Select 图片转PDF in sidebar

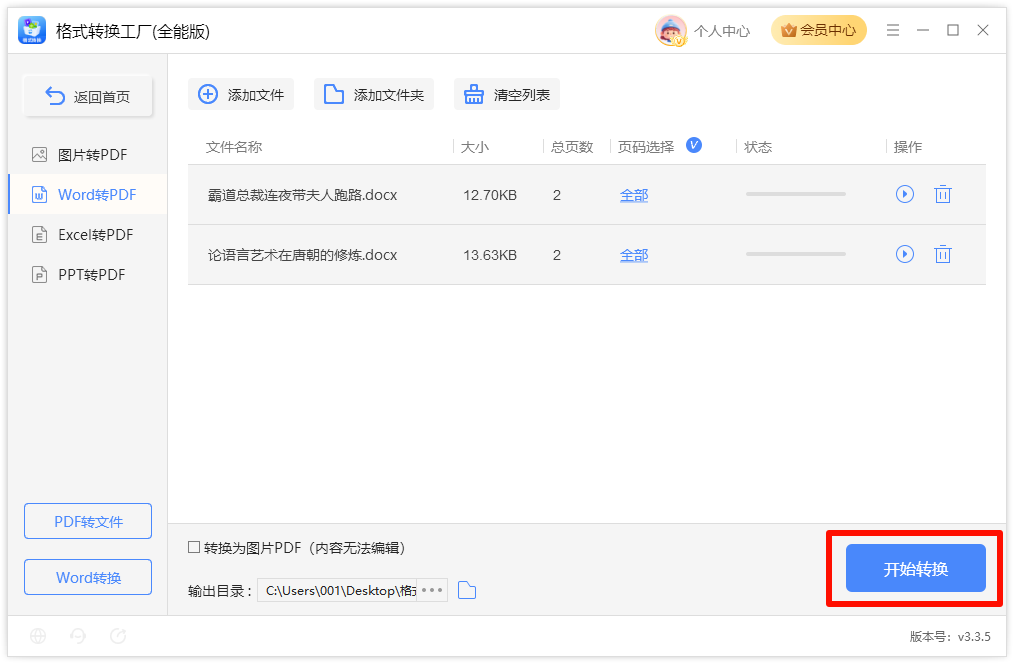click(x=88, y=155)
